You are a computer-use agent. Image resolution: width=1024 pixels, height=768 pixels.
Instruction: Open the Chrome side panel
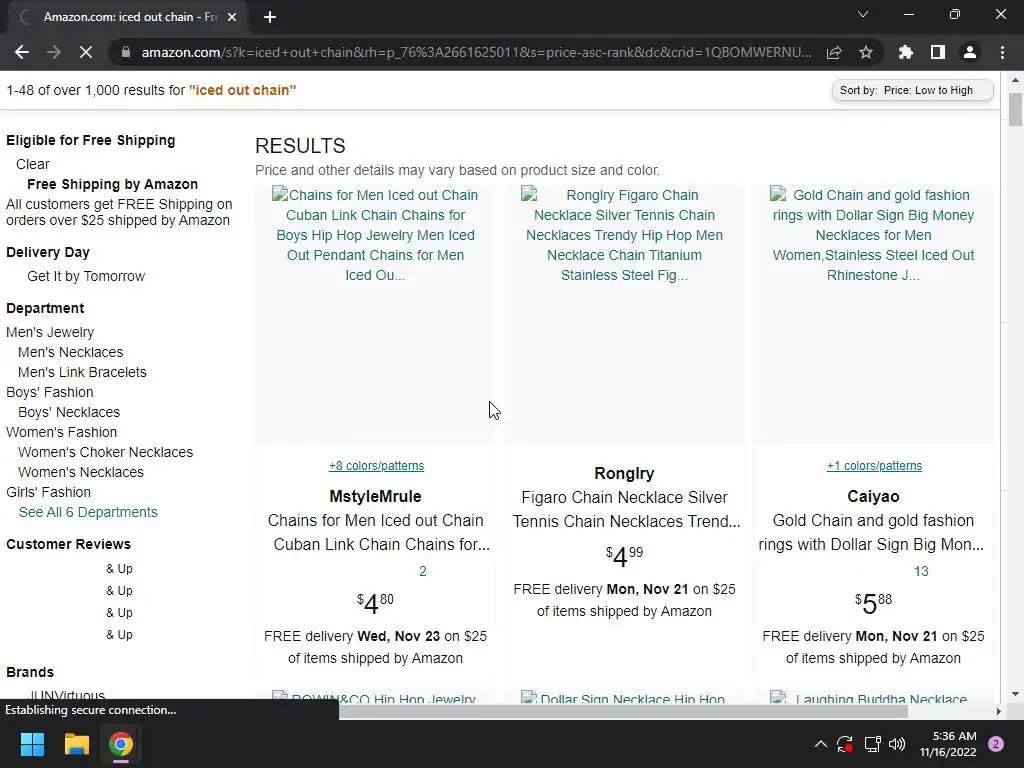[x=938, y=52]
